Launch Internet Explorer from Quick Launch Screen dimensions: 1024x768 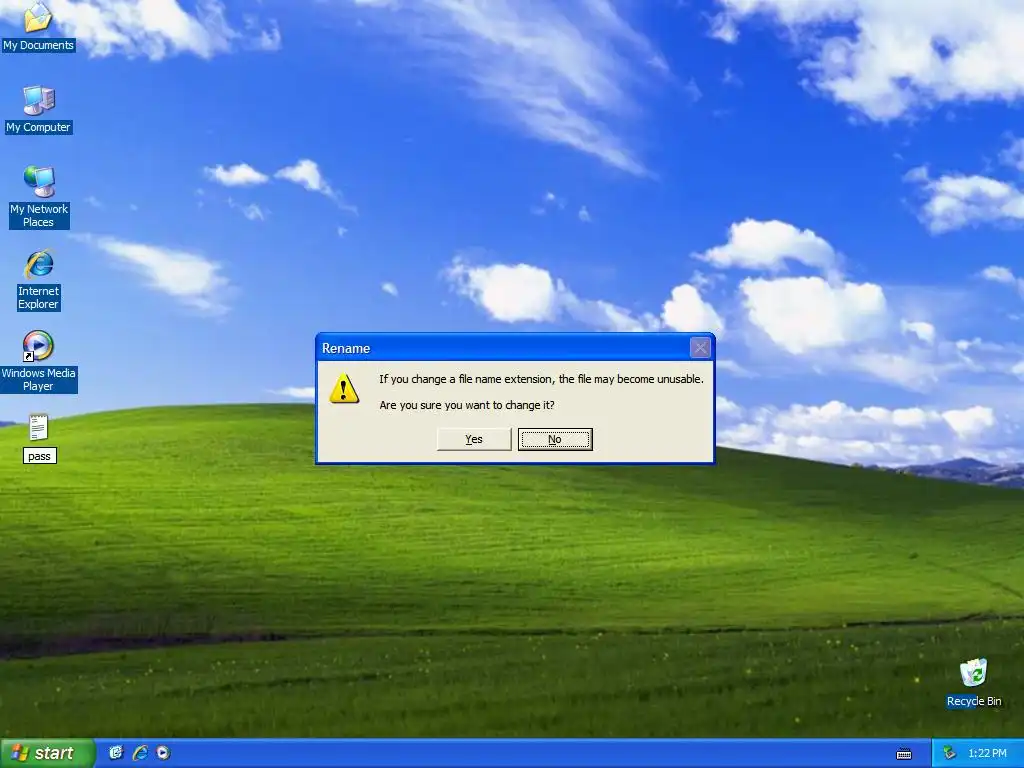tap(140, 753)
